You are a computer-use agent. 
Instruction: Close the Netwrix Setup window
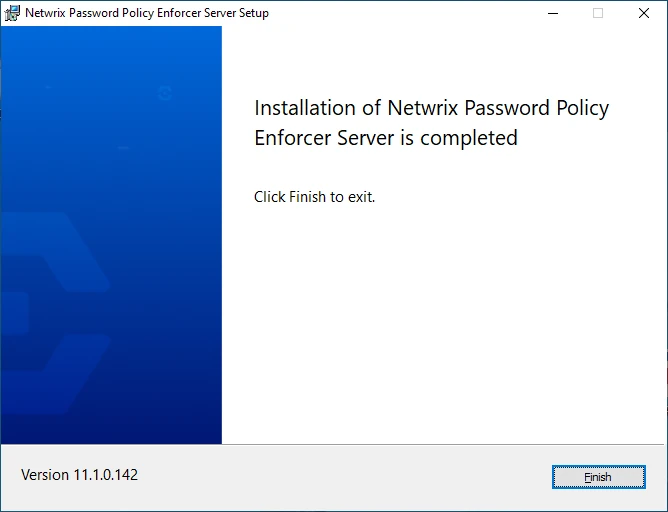click(644, 13)
